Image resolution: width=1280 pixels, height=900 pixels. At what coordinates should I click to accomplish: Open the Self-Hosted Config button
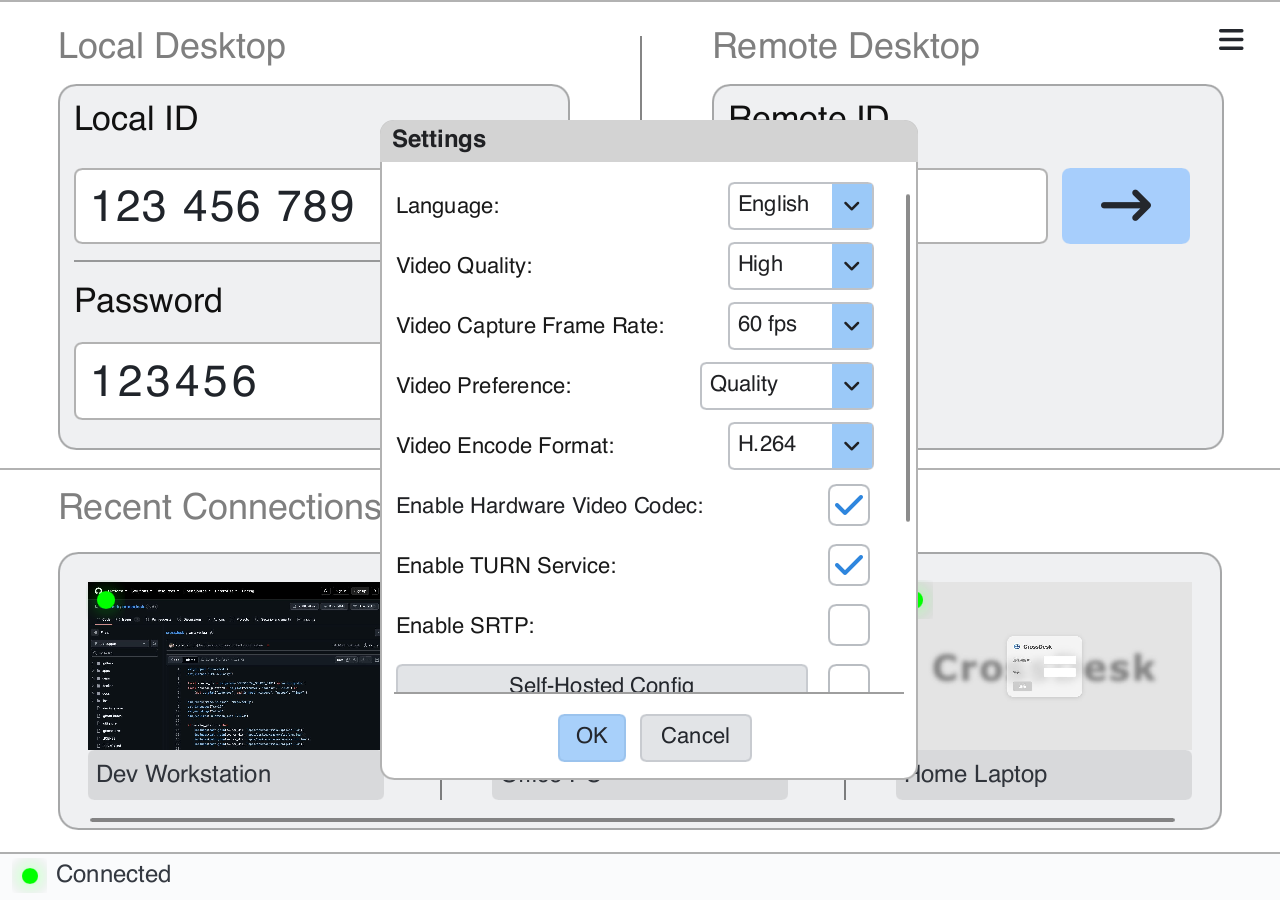pyautogui.click(x=602, y=679)
